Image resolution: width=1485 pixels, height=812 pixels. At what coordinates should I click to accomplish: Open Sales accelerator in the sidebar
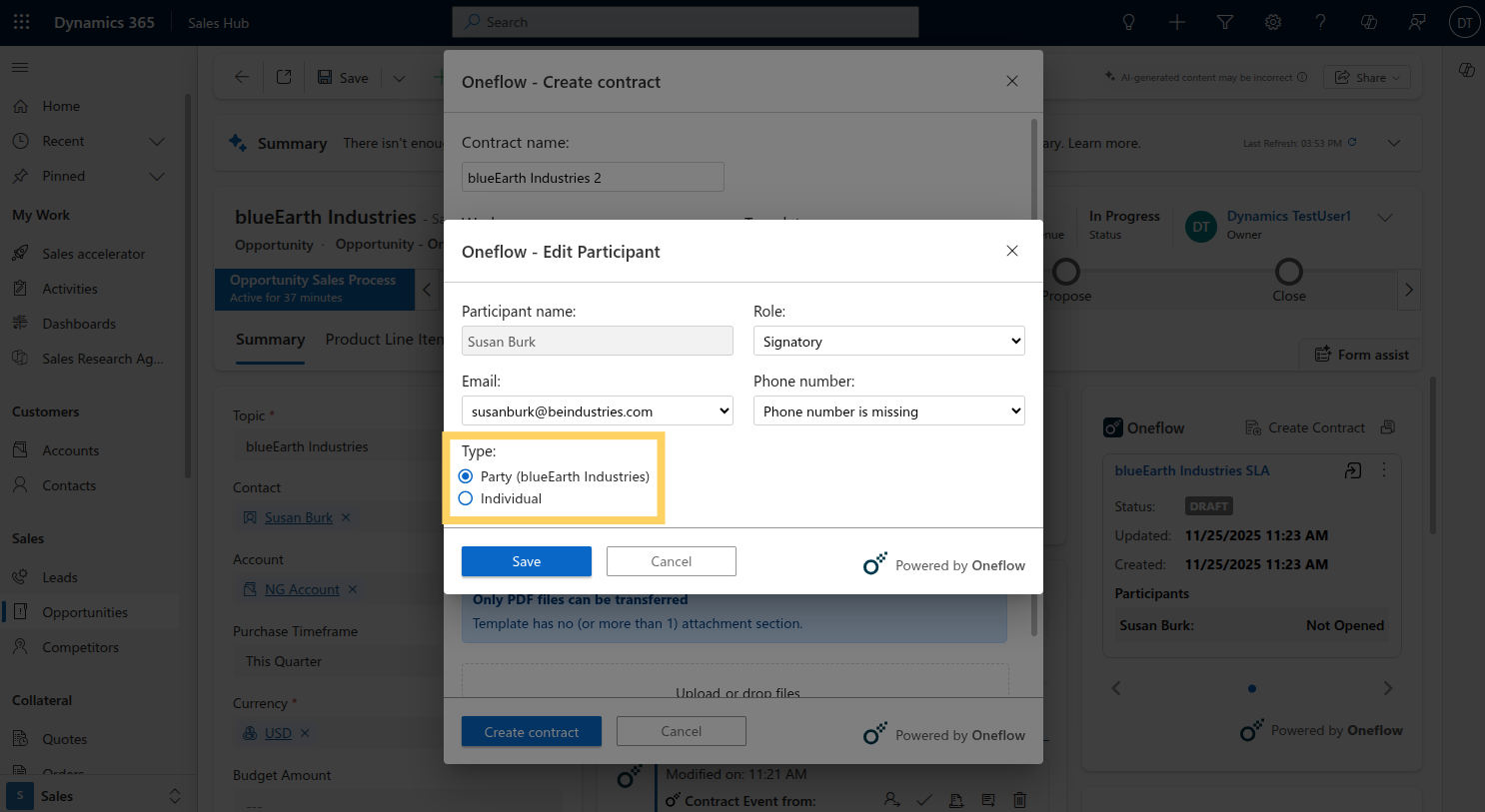94,254
